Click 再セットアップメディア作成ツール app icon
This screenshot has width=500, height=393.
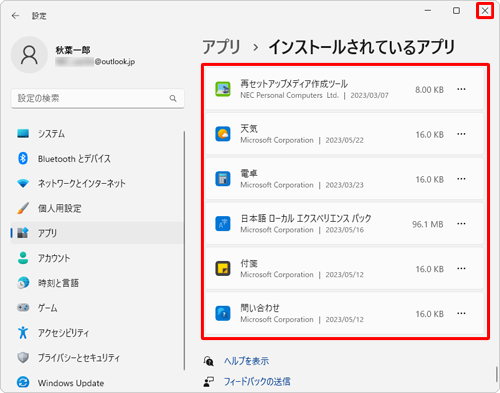223,89
